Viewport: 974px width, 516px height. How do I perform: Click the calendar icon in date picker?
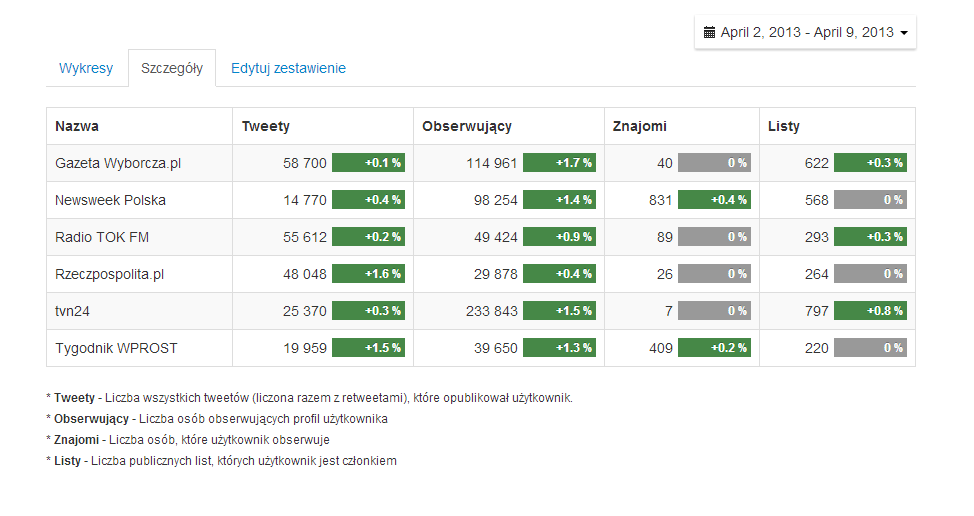pyautogui.click(x=710, y=33)
